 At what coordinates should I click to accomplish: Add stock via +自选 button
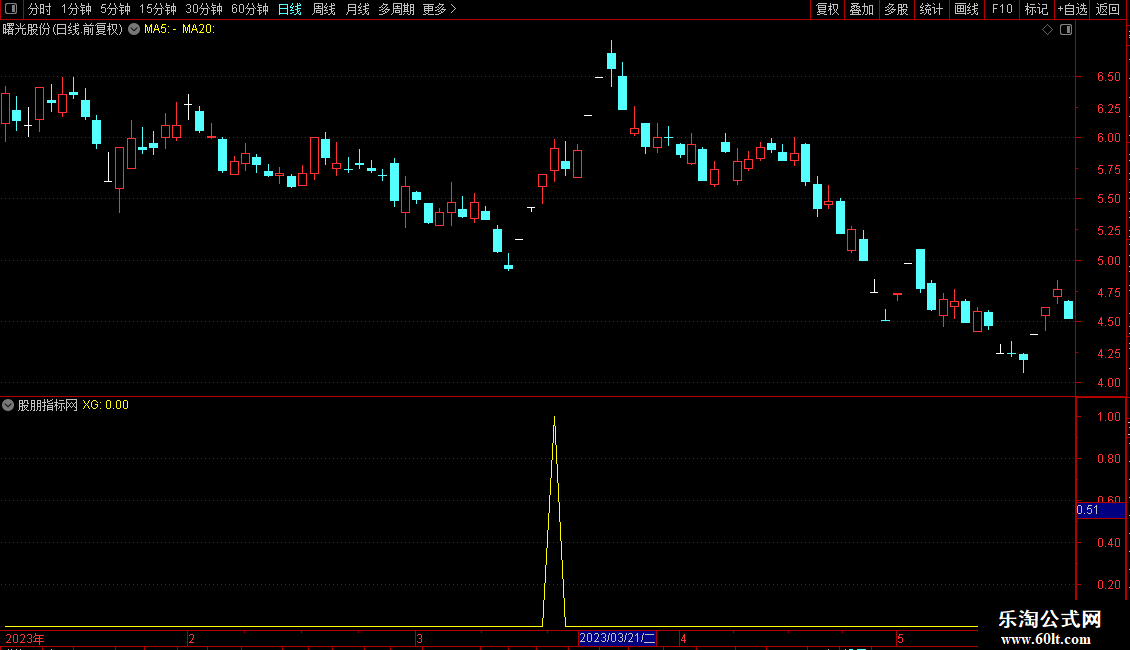point(1072,9)
